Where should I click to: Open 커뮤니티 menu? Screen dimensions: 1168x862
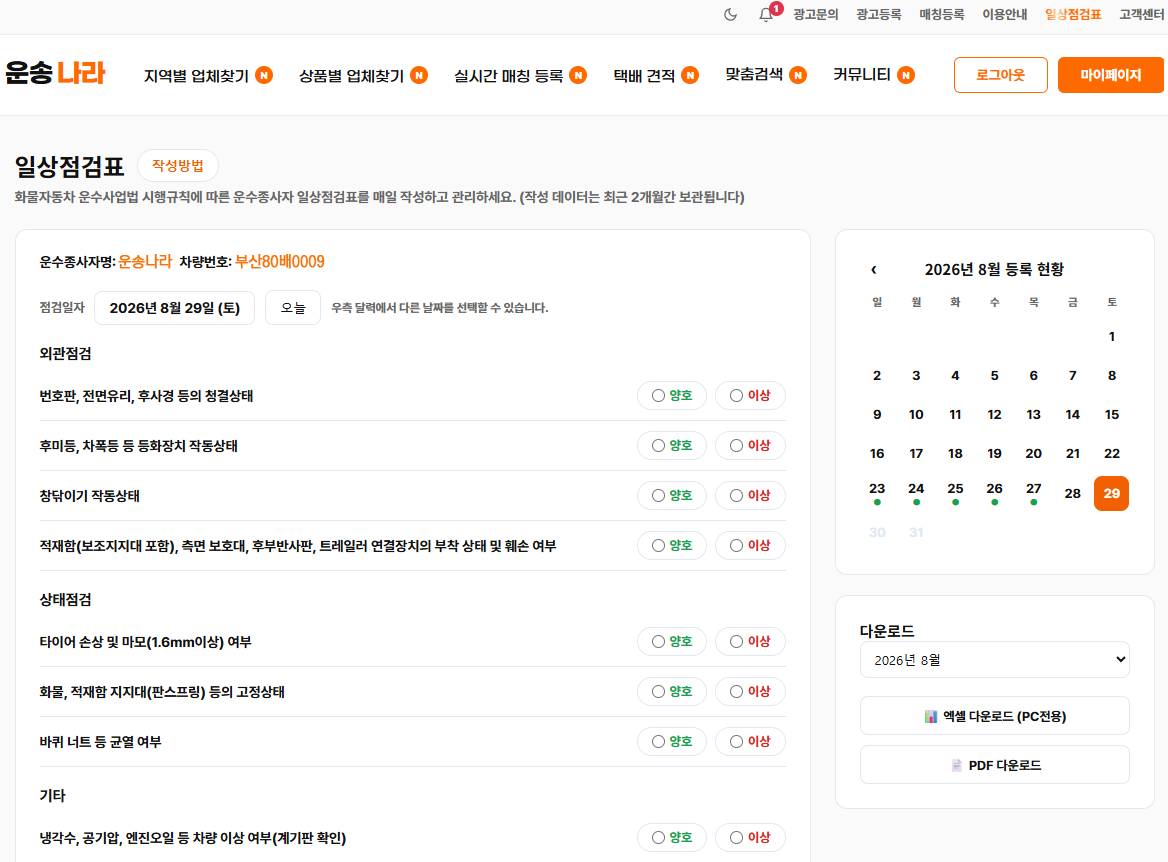(862, 75)
